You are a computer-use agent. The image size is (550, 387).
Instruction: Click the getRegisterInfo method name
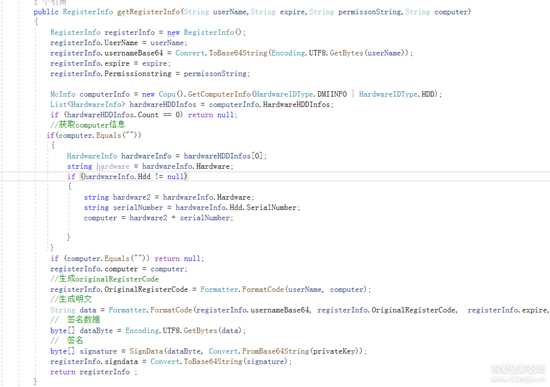(149, 12)
